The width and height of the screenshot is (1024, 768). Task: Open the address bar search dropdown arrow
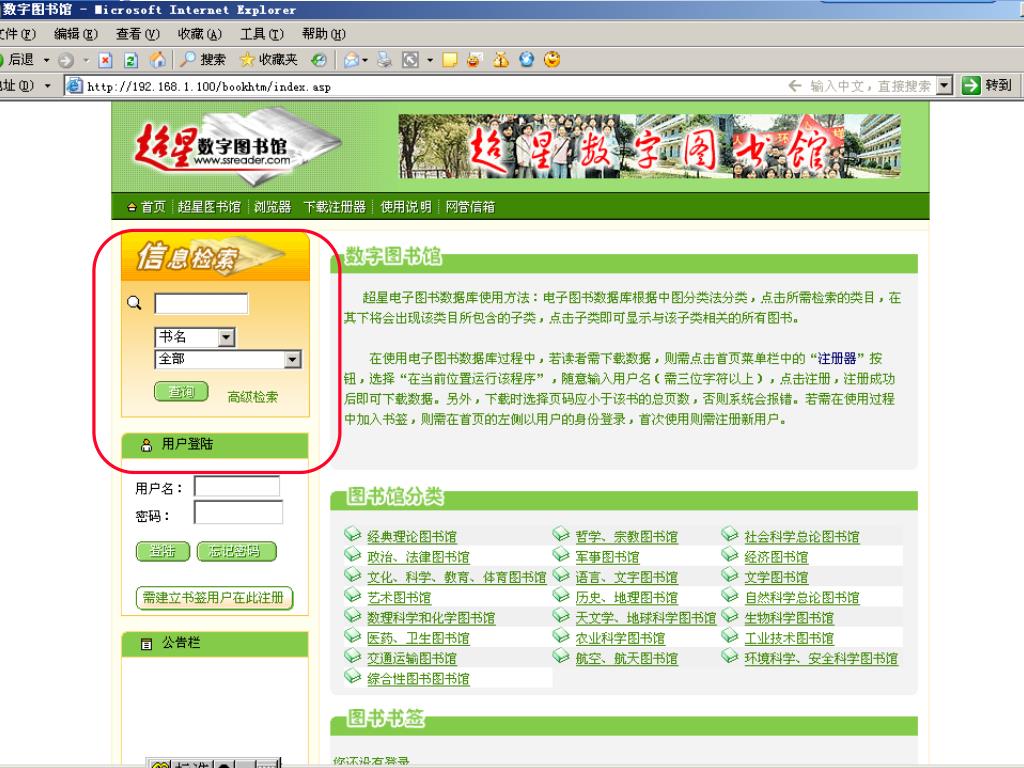(944, 86)
